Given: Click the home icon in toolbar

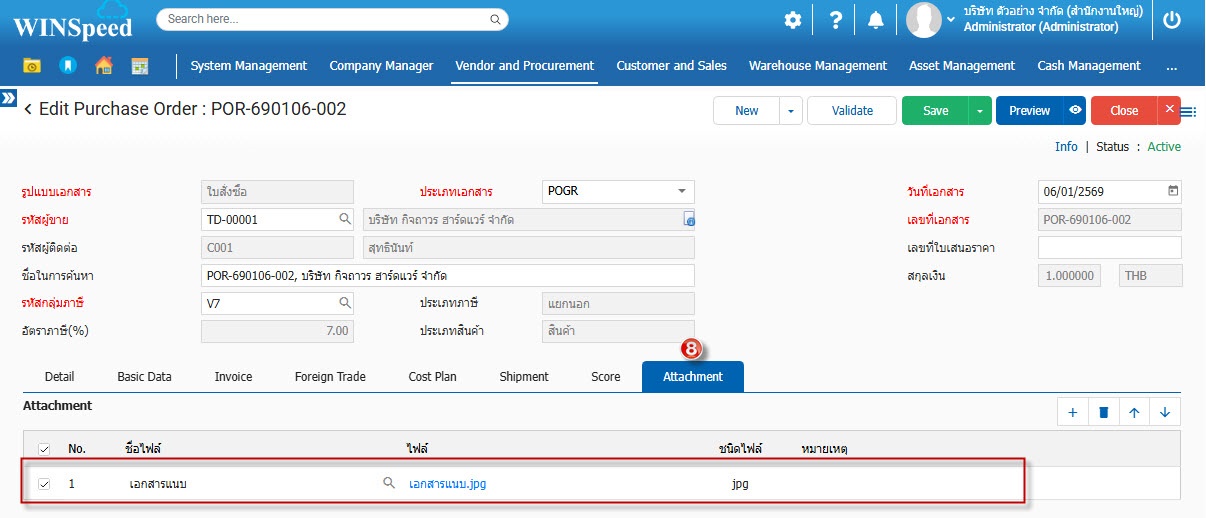Looking at the screenshot, I should click(x=104, y=66).
